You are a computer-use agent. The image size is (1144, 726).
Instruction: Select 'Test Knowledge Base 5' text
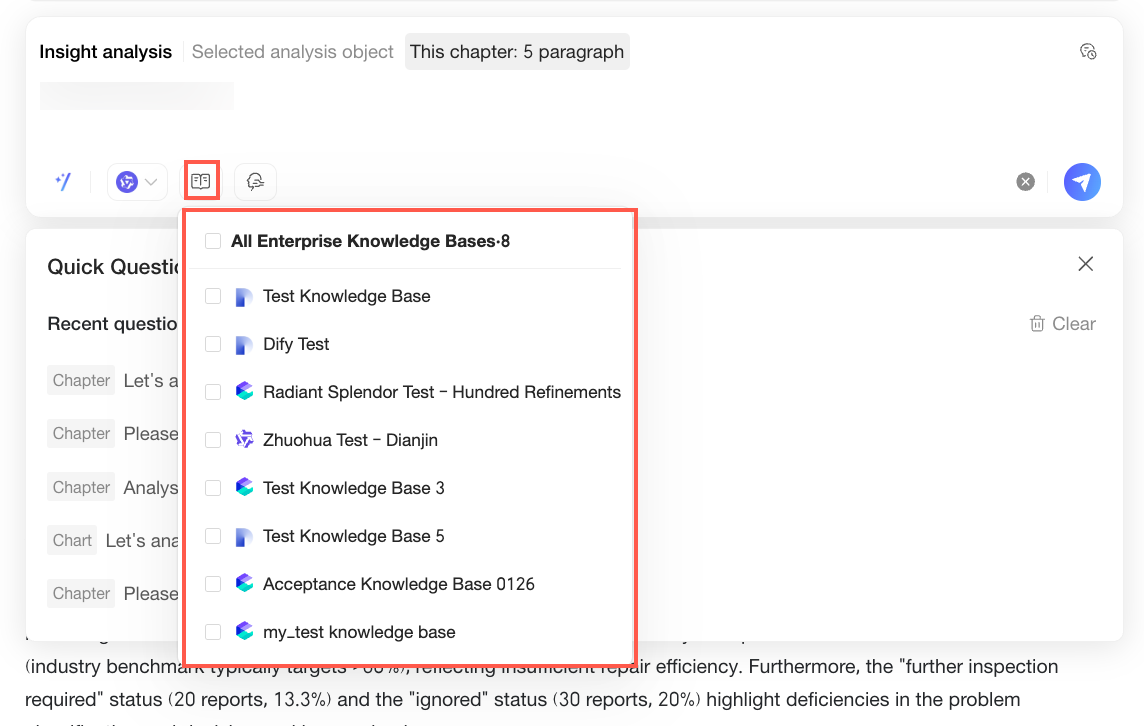[354, 536]
